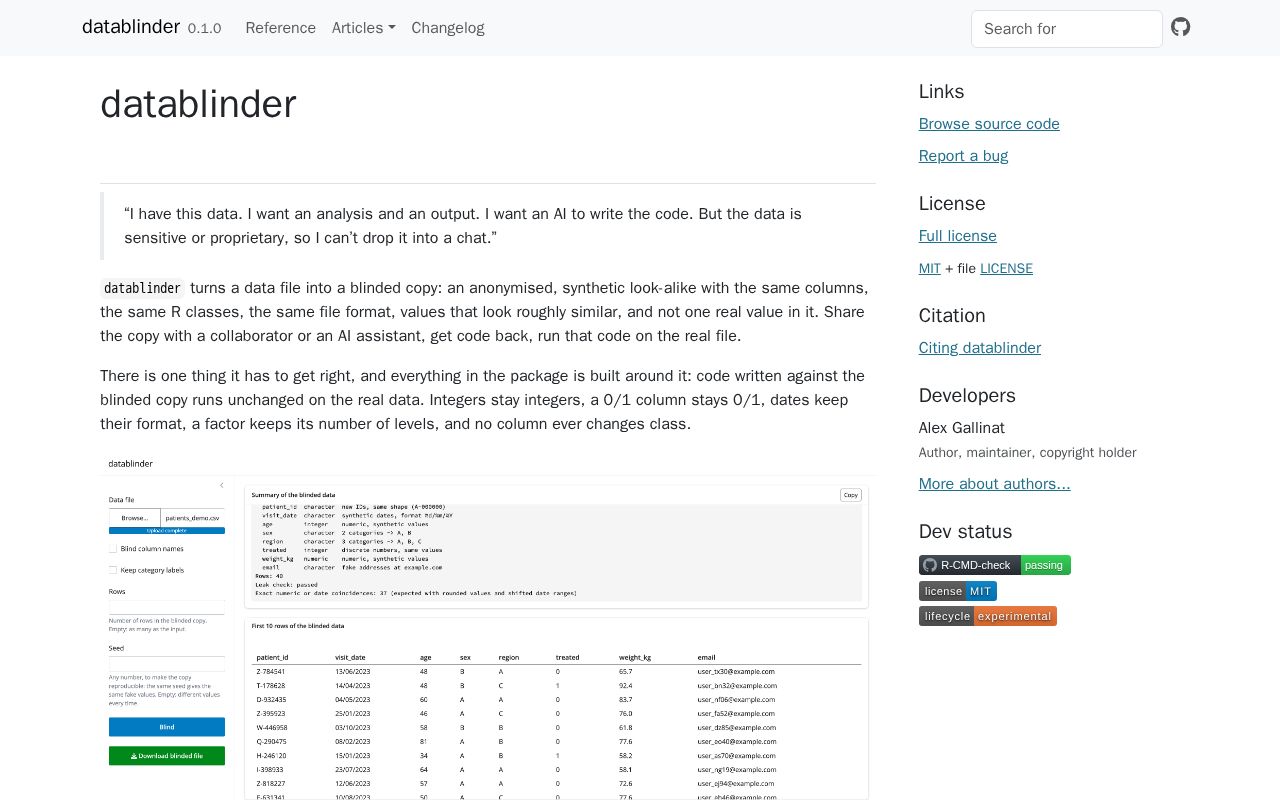Open the Changelog page
Image resolution: width=1280 pixels, height=800 pixels.
[x=448, y=28]
